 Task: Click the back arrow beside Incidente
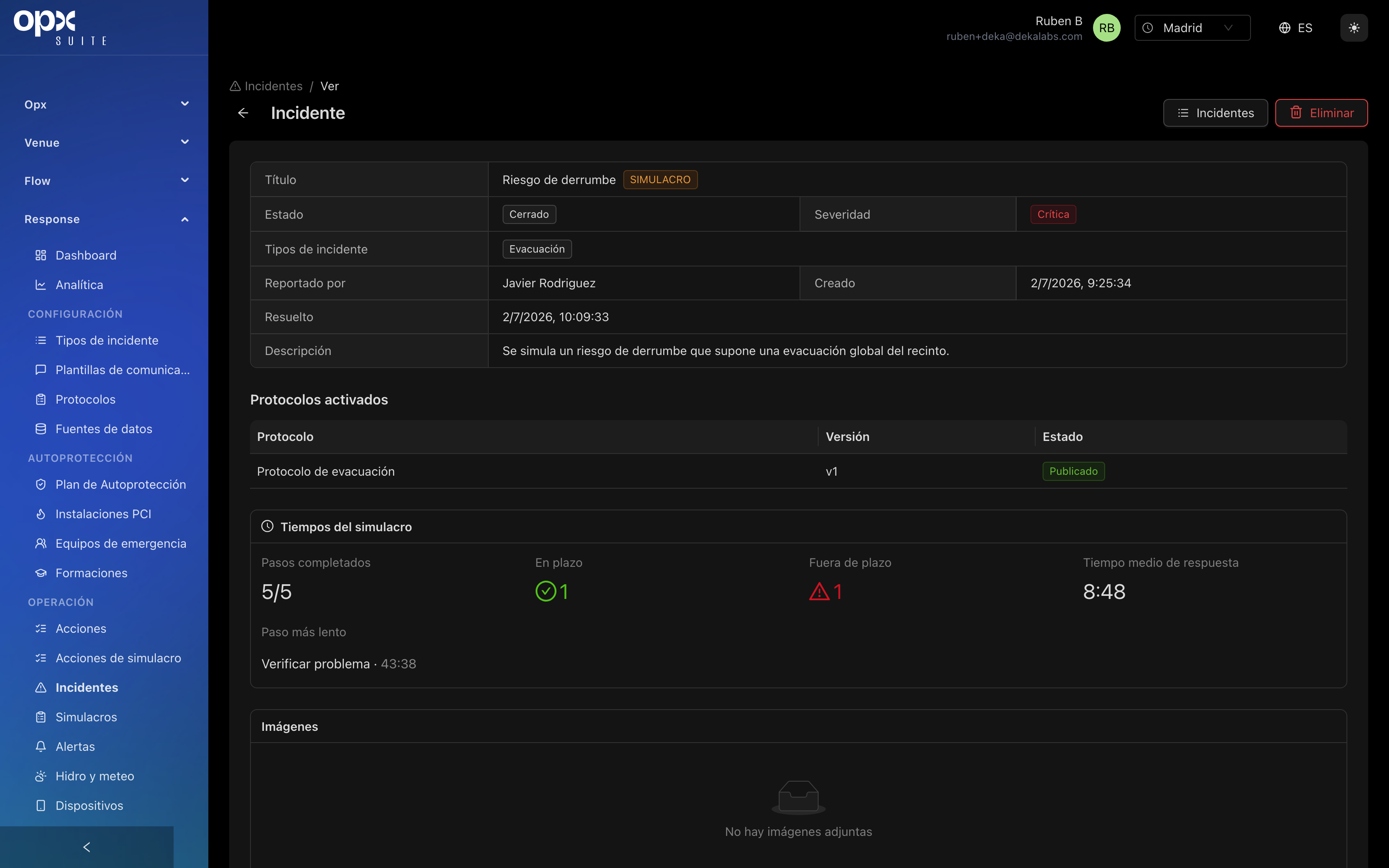point(244,113)
